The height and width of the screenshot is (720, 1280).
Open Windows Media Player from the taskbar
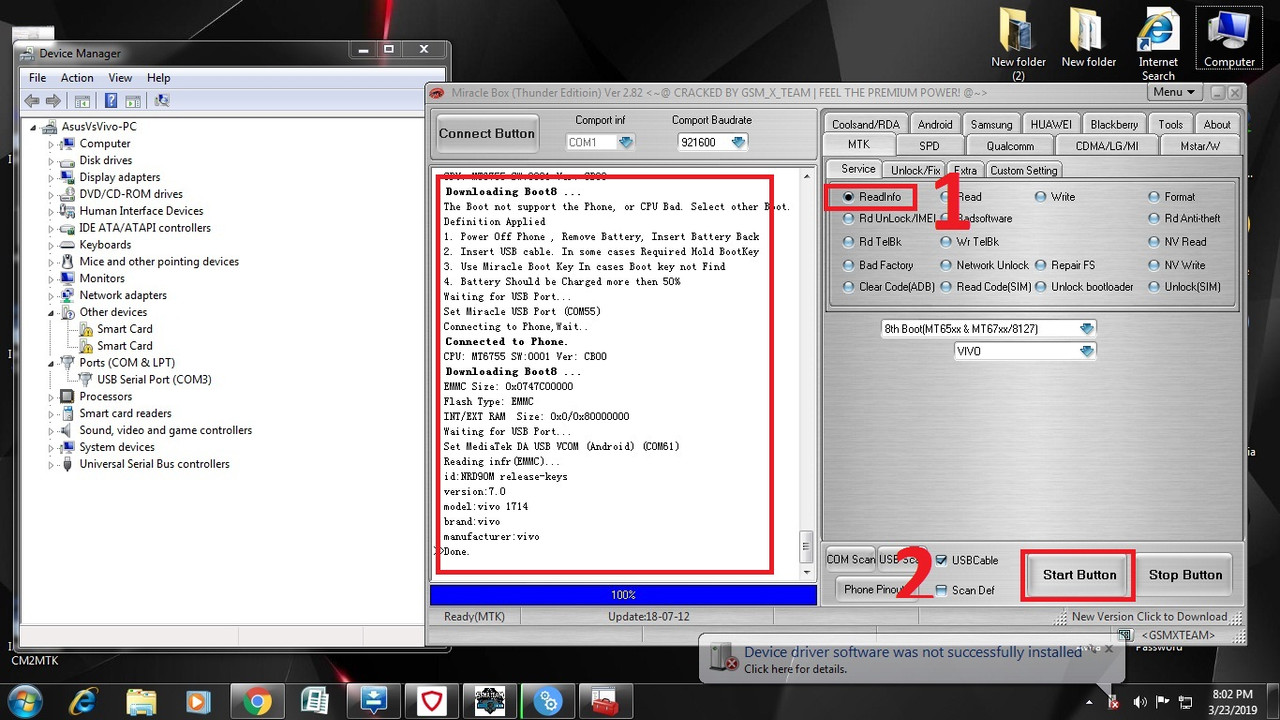(198, 701)
